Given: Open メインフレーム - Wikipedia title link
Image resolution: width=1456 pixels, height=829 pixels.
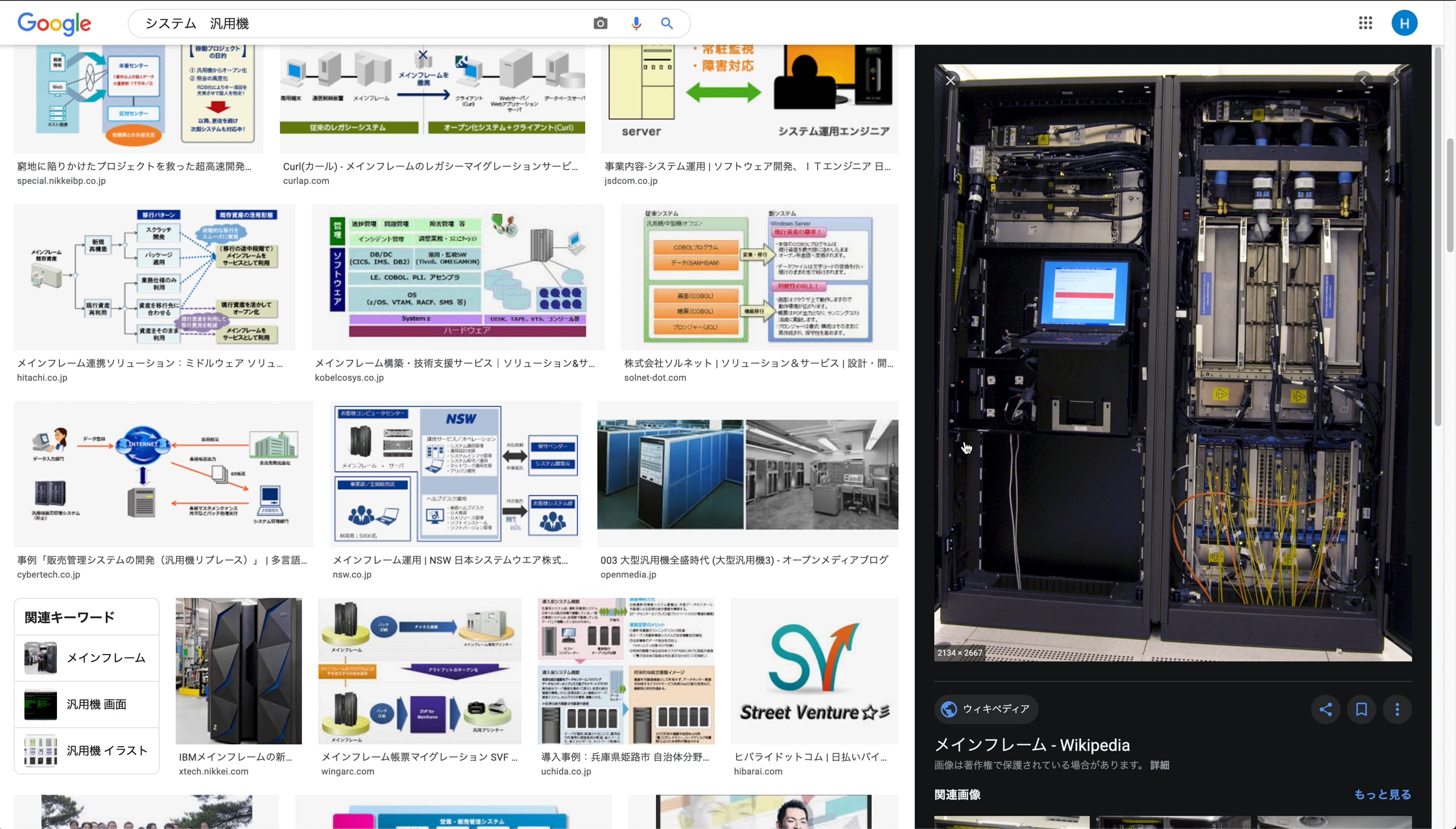Looking at the screenshot, I should coord(1032,745).
